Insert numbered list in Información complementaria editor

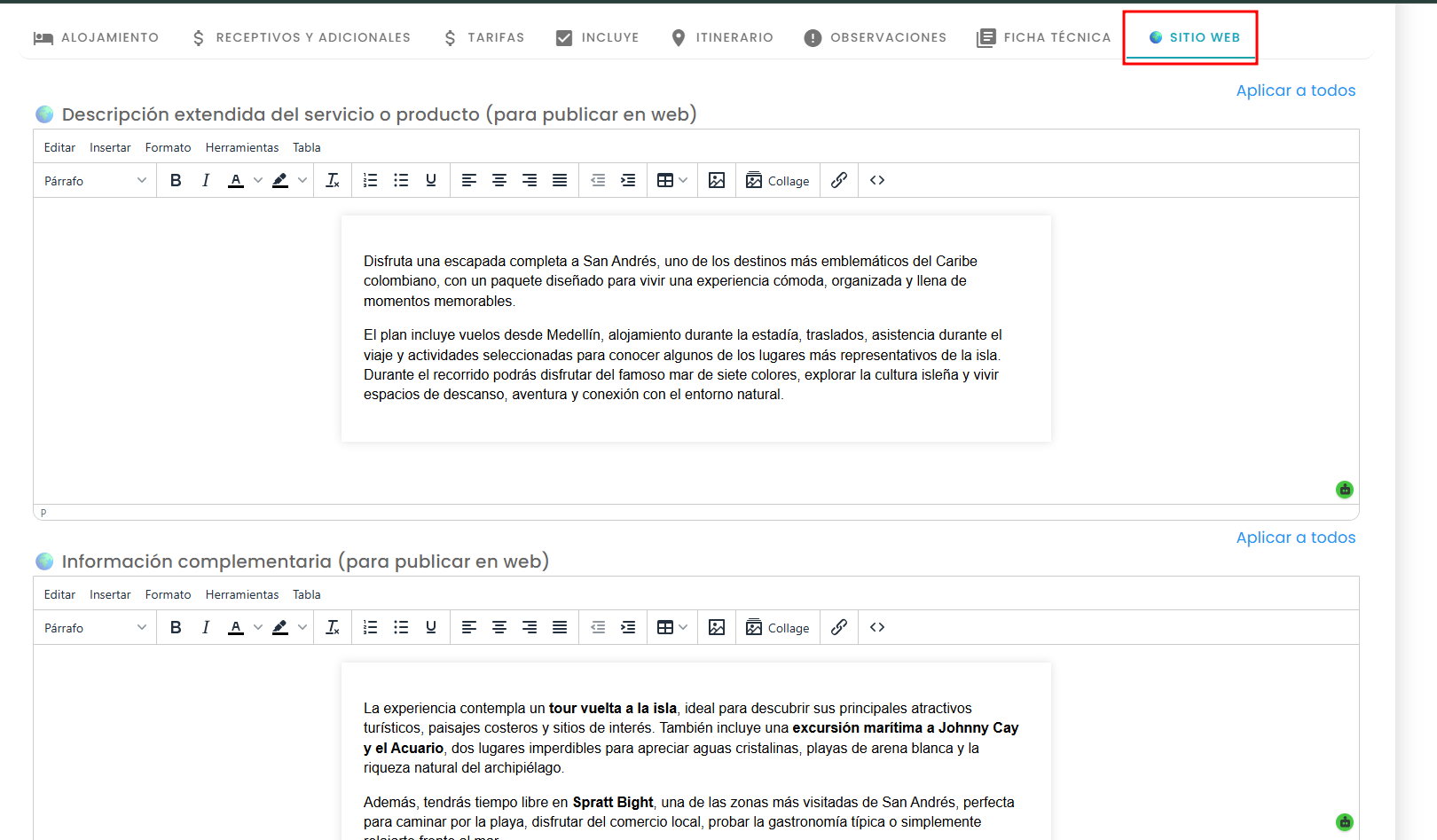point(371,627)
